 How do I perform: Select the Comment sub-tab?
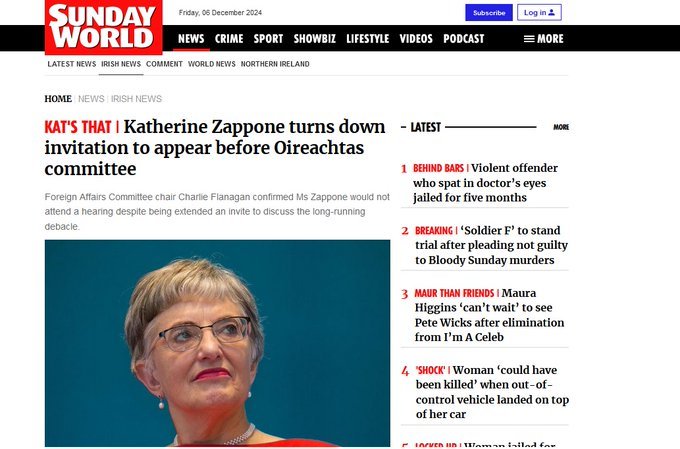tap(164, 64)
